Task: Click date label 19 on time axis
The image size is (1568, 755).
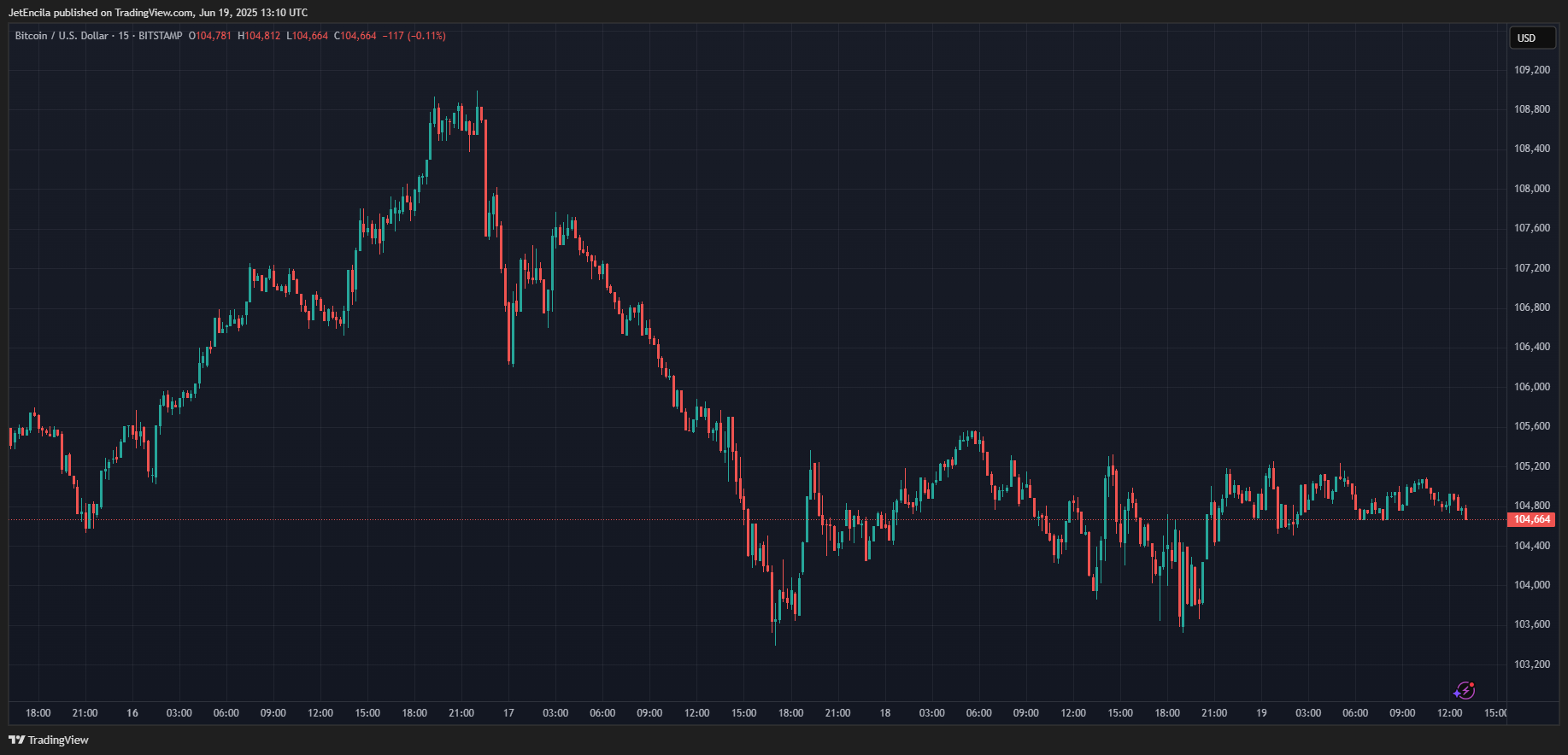Action: [x=1261, y=713]
